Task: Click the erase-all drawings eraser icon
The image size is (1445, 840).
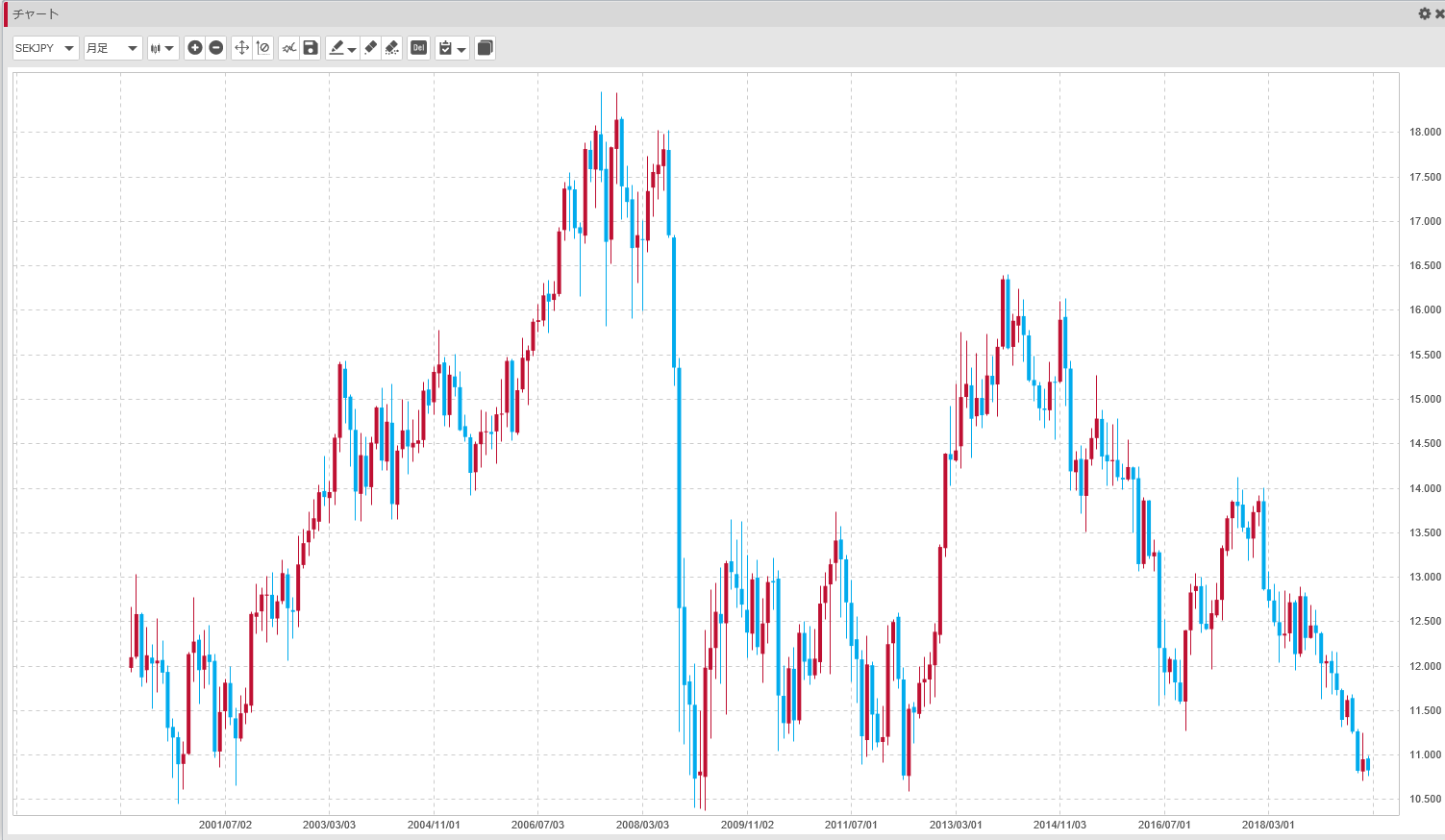Action: tap(391, 48)
